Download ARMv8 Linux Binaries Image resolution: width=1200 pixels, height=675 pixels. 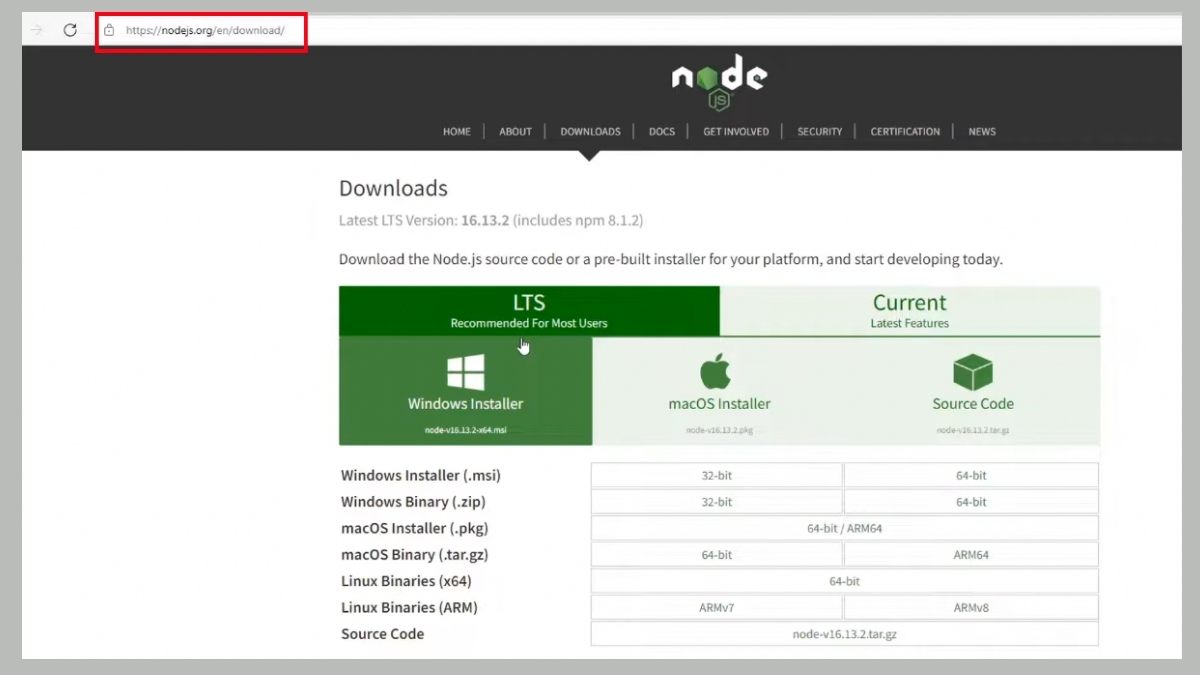click(971, 607)
